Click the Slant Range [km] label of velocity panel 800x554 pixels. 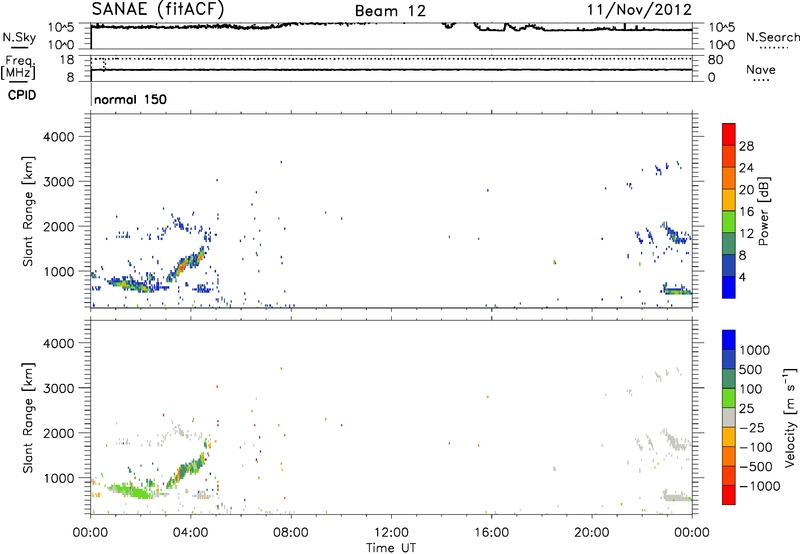28,418
